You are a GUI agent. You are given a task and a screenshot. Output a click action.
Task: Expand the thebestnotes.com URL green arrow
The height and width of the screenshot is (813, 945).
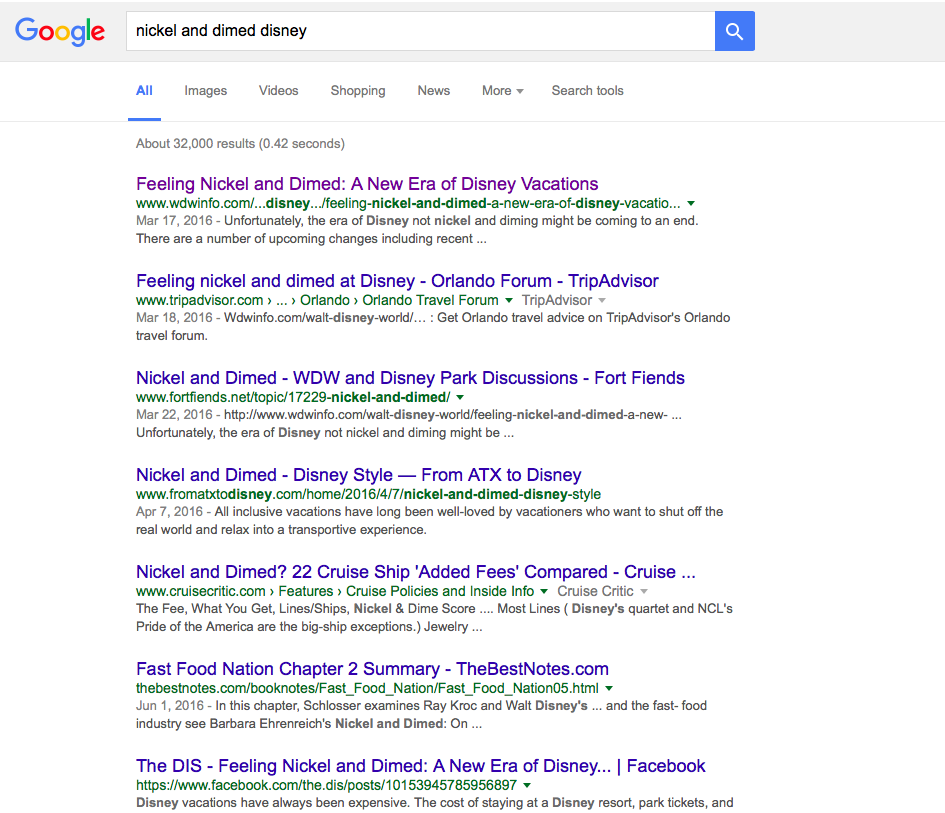click(x=609, y=689)
